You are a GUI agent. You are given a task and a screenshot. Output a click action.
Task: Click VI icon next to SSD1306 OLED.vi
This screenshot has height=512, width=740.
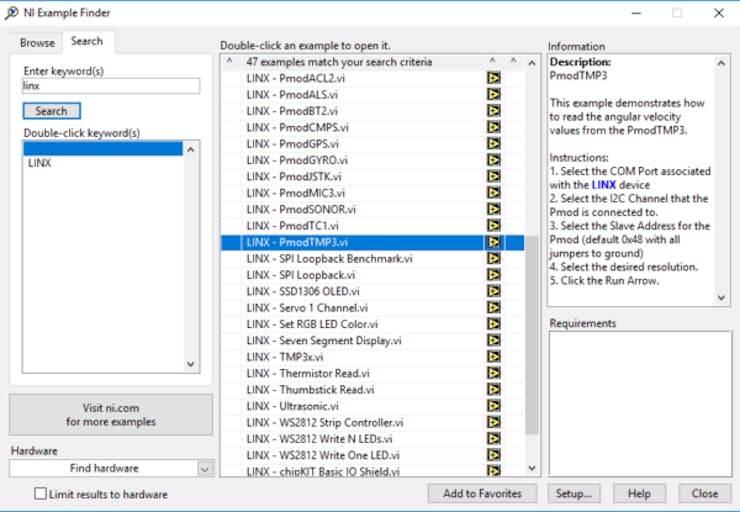[494, 291]
